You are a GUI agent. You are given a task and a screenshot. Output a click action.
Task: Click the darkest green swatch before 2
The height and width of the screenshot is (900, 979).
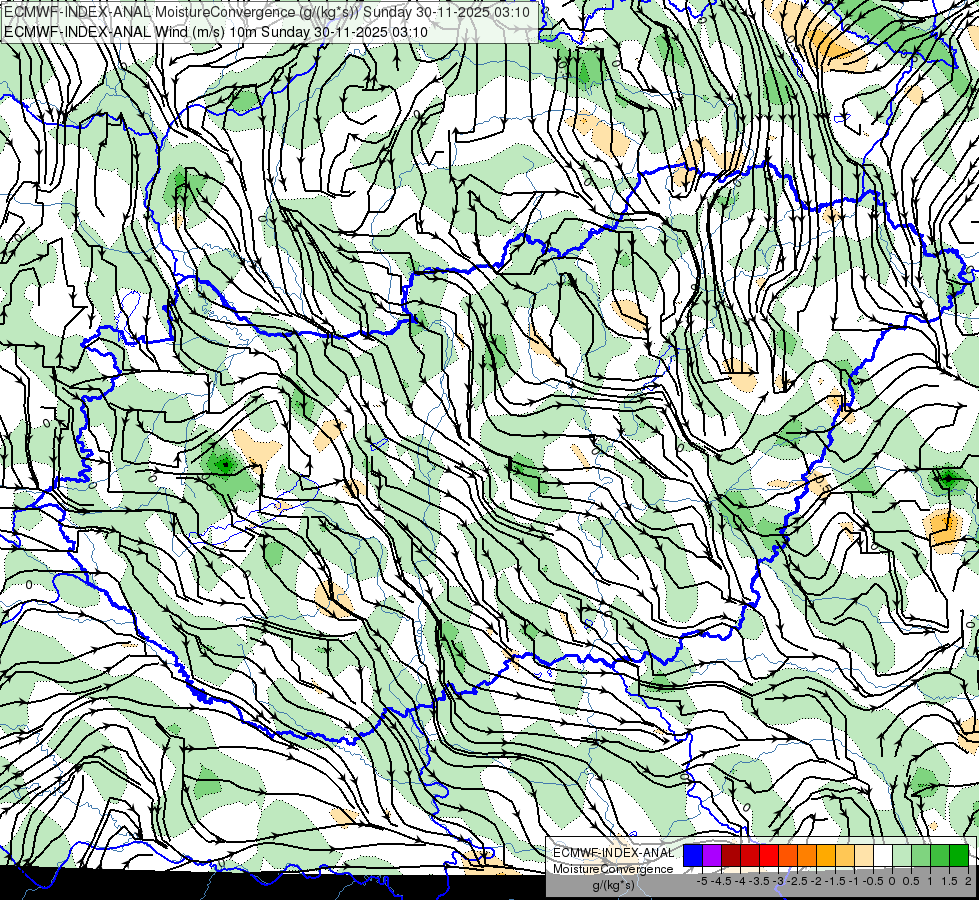pyautogui.click(x=959, y=855)
